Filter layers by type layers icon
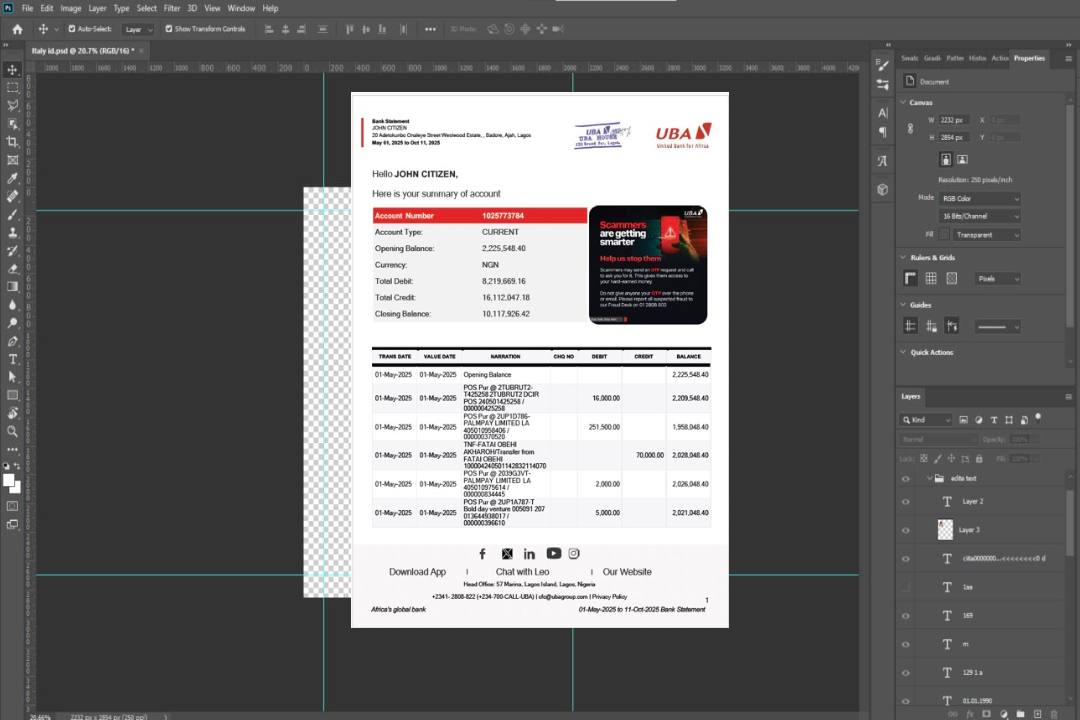Screen dimensions: 1080x720 pyautogui.click(x=994, y=420)
